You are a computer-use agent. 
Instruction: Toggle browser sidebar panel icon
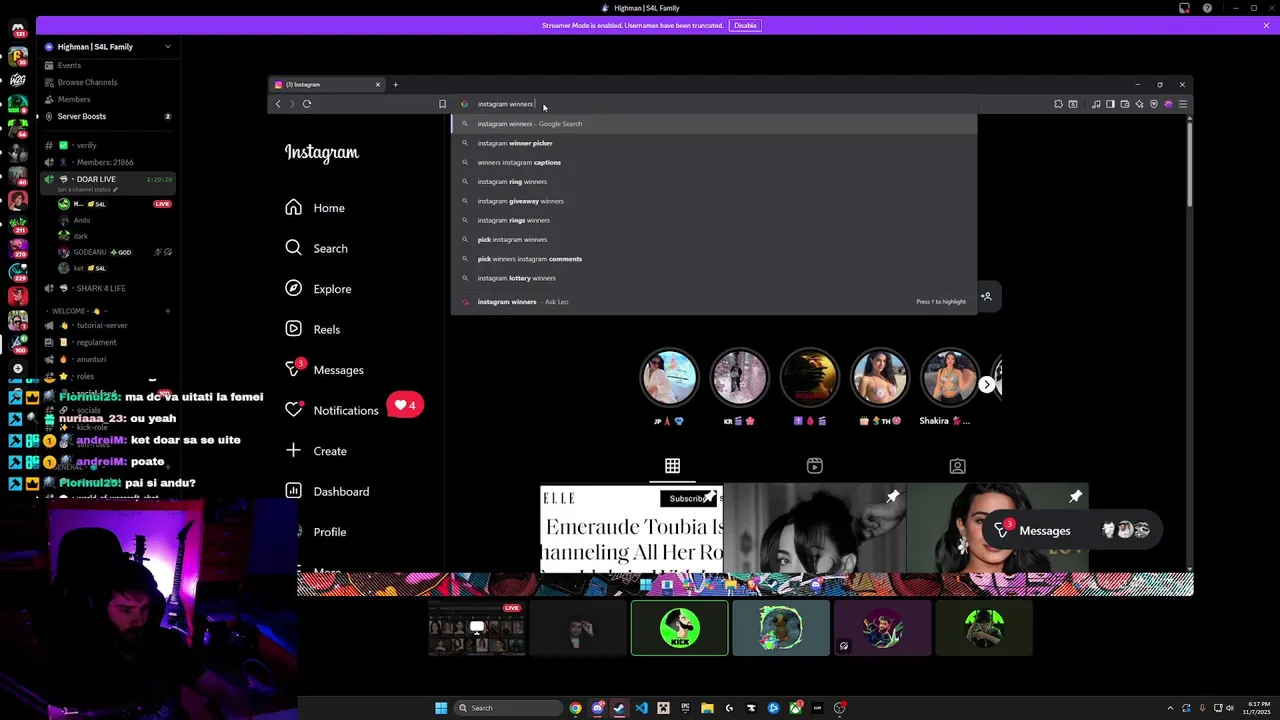(x=1110, y=104)
